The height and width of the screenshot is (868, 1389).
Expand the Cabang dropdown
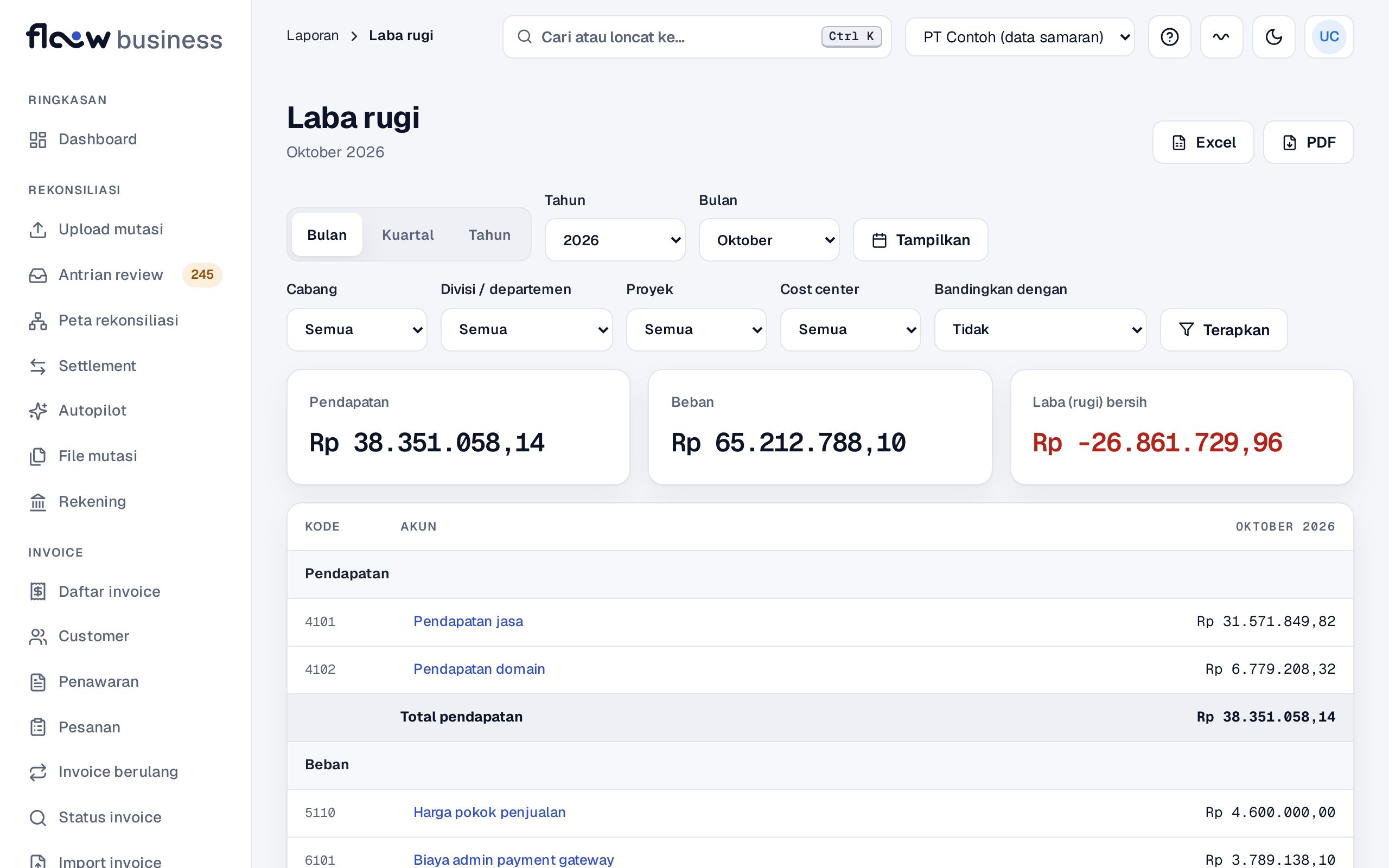(x=356, y=329)
